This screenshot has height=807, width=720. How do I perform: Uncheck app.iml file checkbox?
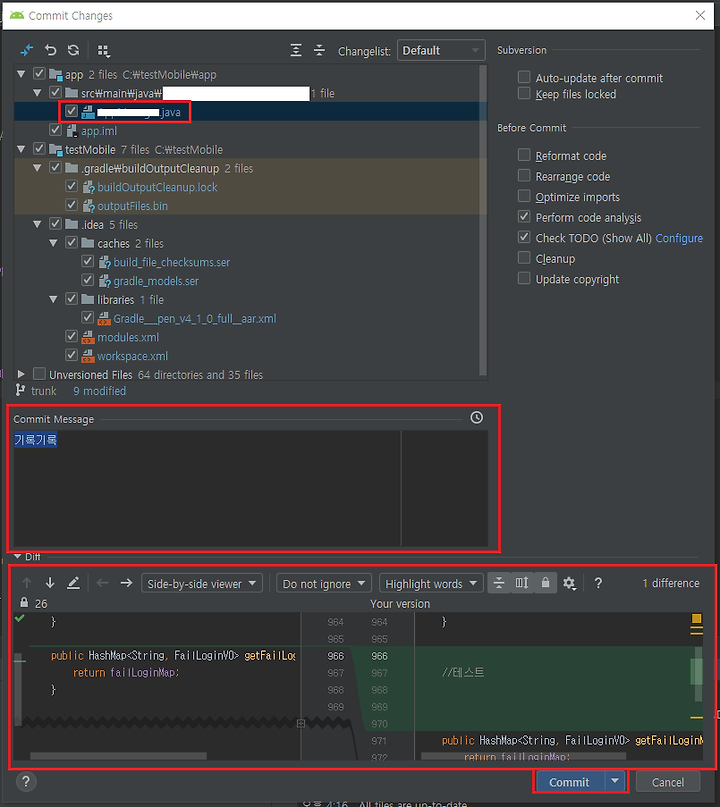point(55,130)
